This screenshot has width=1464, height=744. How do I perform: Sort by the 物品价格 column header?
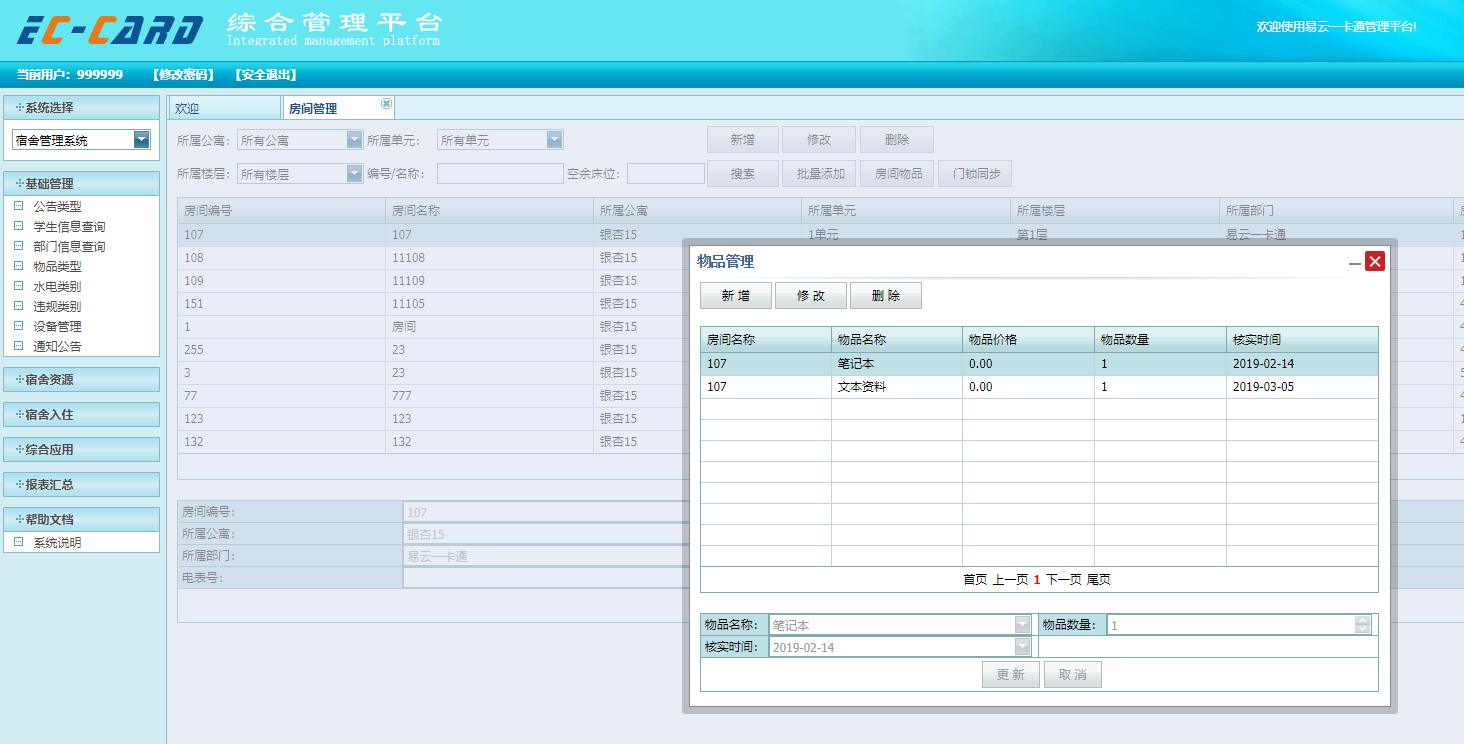(1028, 340)
